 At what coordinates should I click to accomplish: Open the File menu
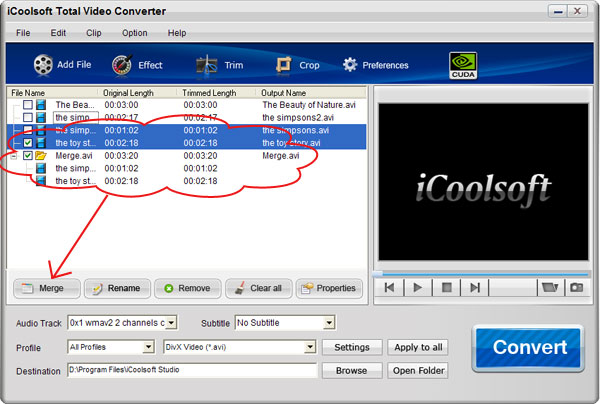click(x=23, y=33)
